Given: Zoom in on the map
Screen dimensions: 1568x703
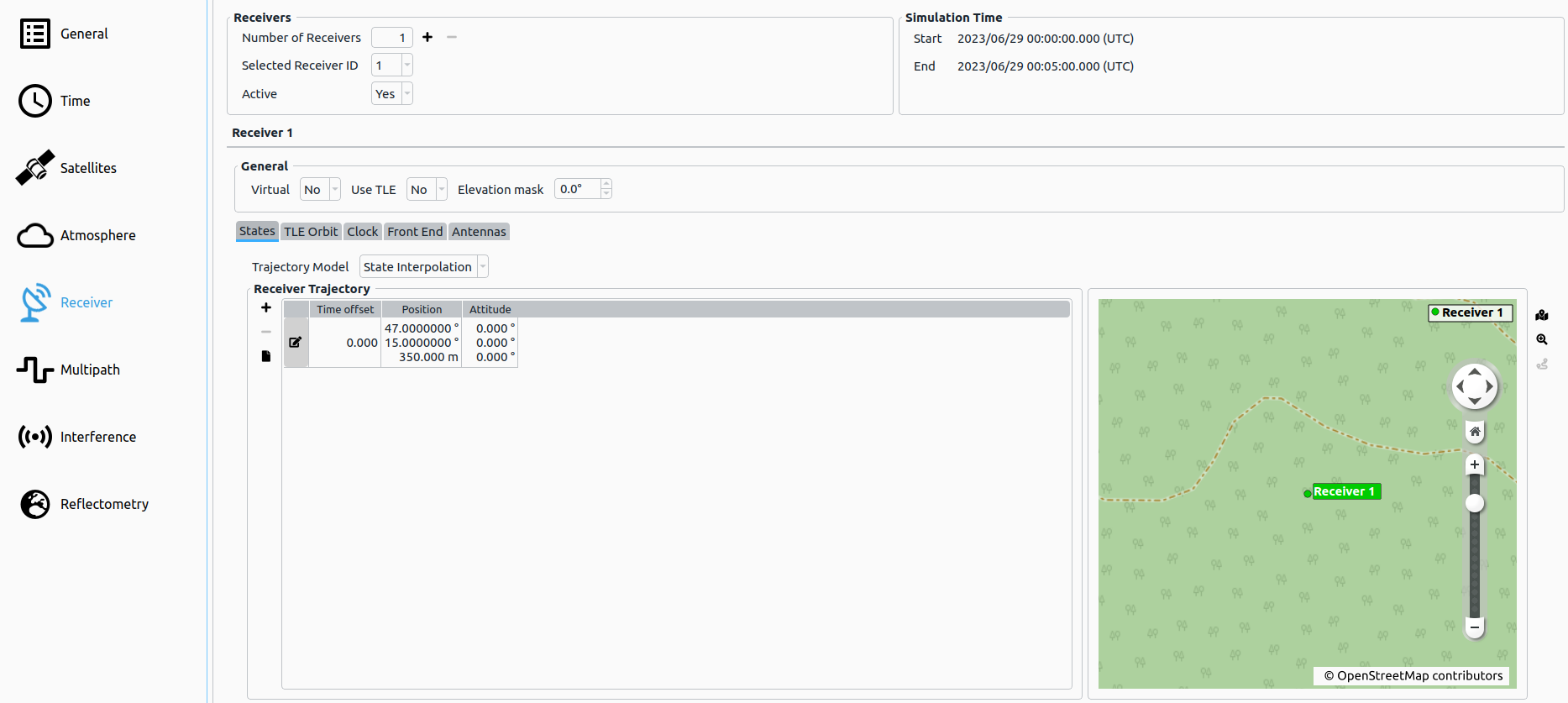Looking at the screenshot, I should (1475, 464).
